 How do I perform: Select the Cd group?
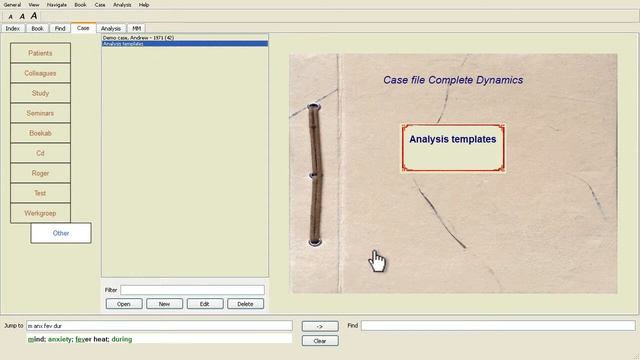tap(40, 153)
